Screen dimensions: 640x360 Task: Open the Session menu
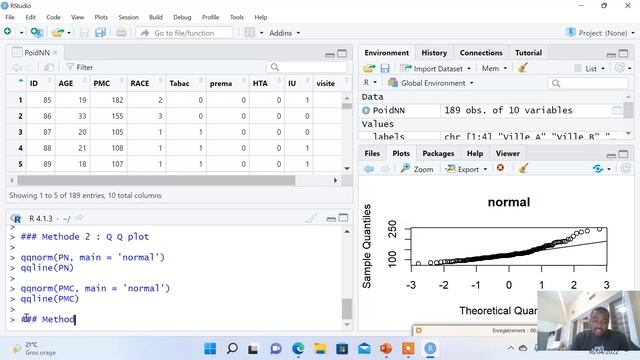pos(128,17)
